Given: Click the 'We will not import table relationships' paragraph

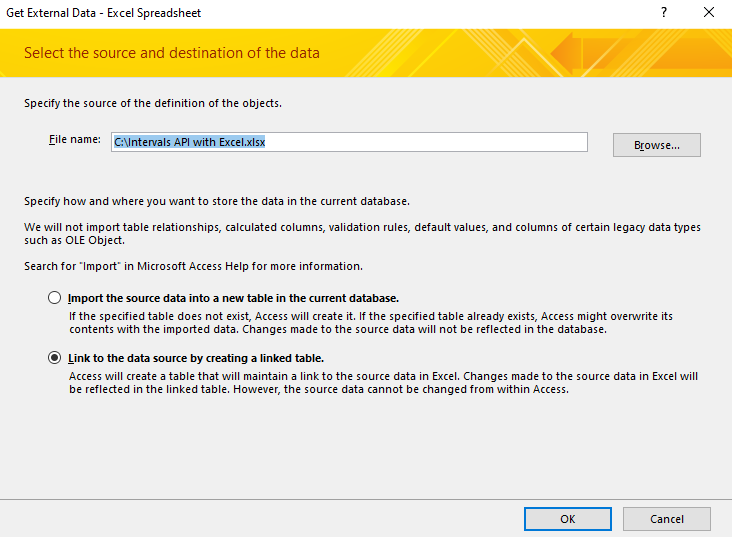Looking at the screenshot, I should (x=362, y=234).
